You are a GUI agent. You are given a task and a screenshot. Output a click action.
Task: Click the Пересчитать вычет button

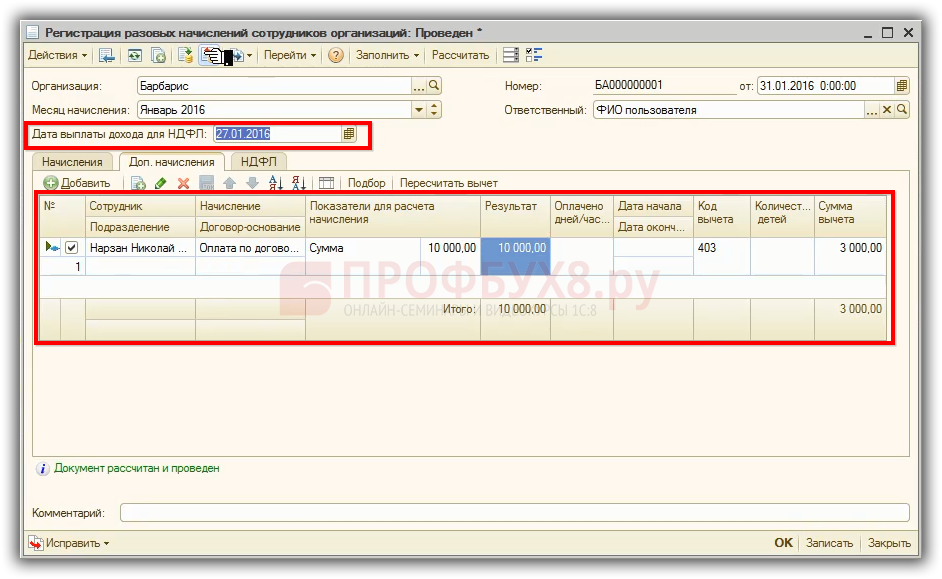pos(448,183)
